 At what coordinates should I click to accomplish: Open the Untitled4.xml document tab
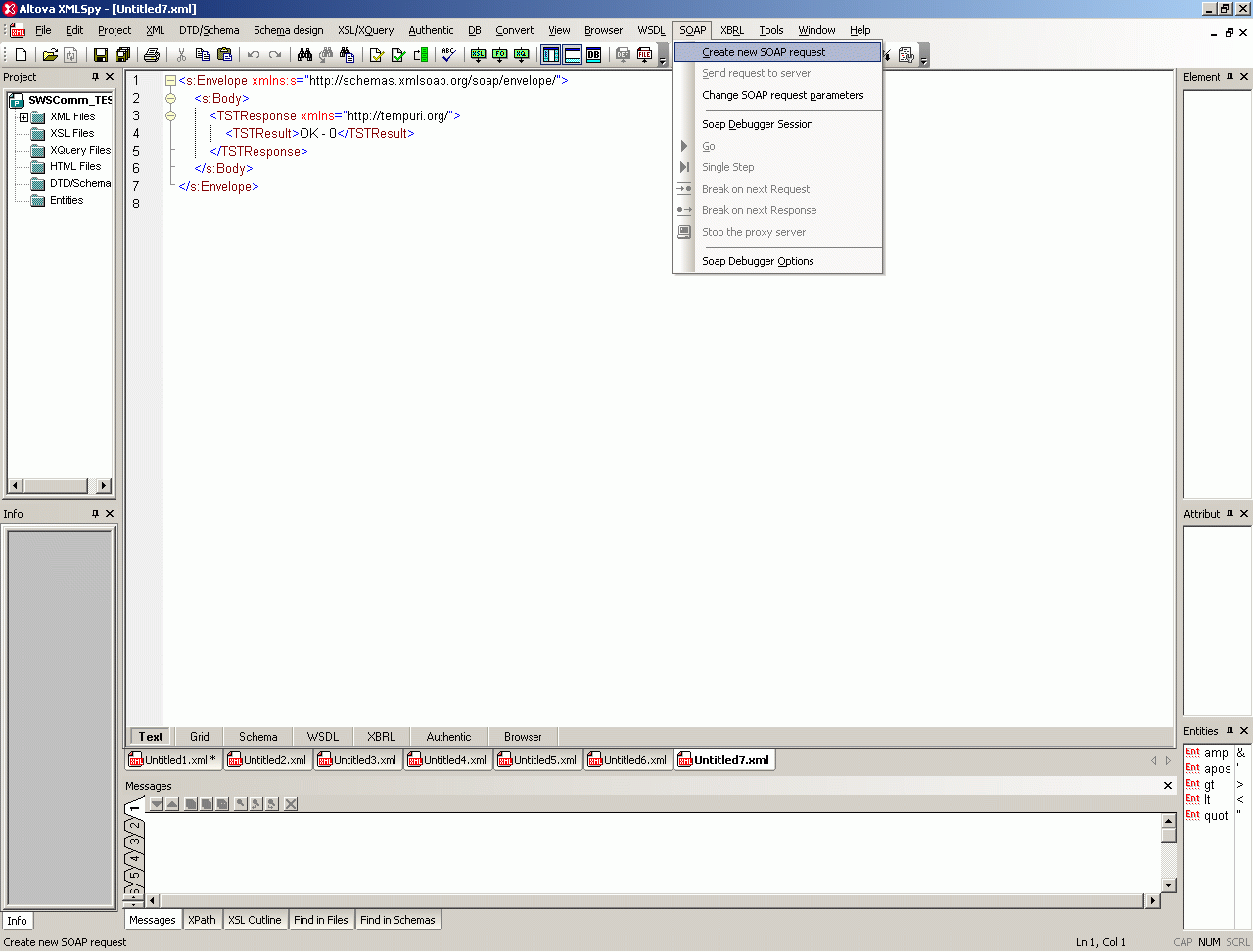point(449,760)
